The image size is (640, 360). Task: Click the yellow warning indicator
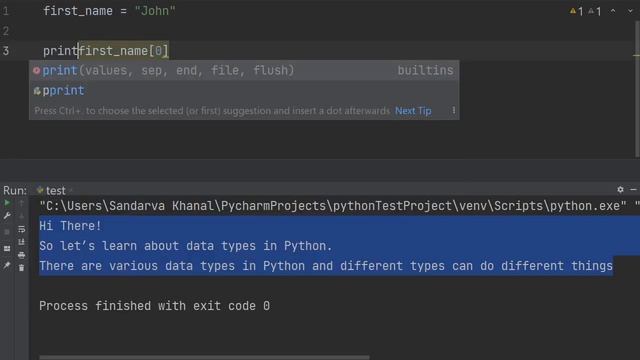577,11
